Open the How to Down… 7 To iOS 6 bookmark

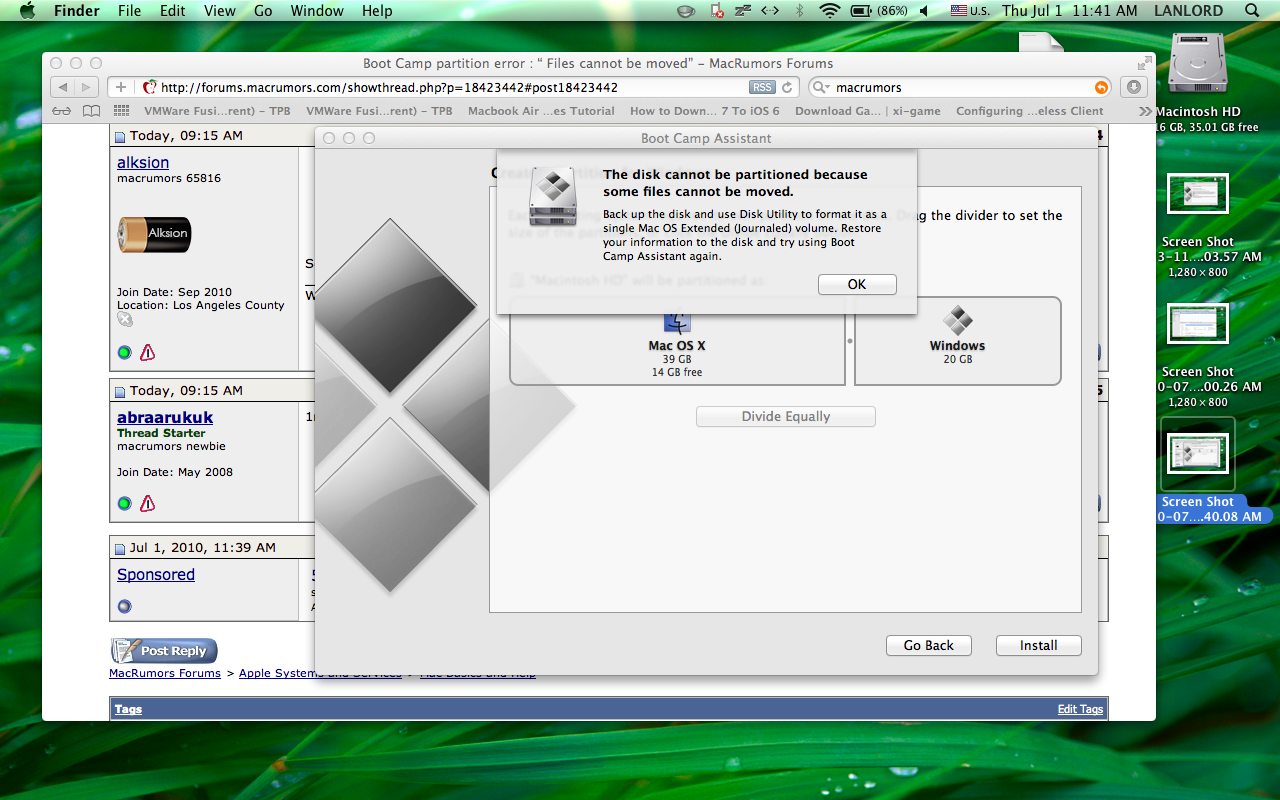click(x=704, y=111)
